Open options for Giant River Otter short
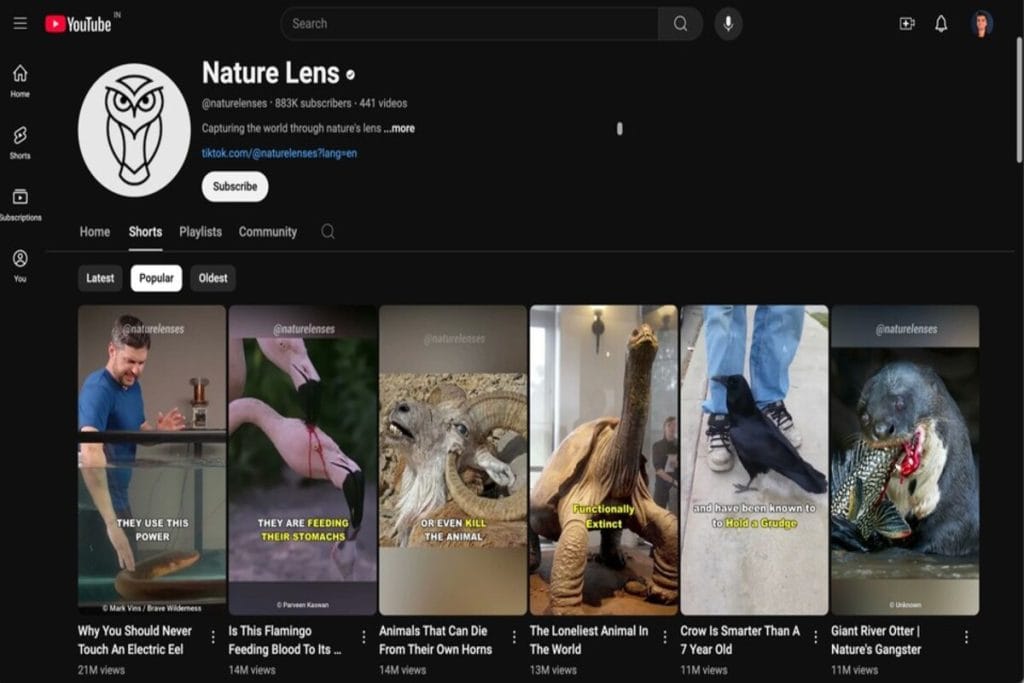1024x683 pixels. [x=966, y=637]
